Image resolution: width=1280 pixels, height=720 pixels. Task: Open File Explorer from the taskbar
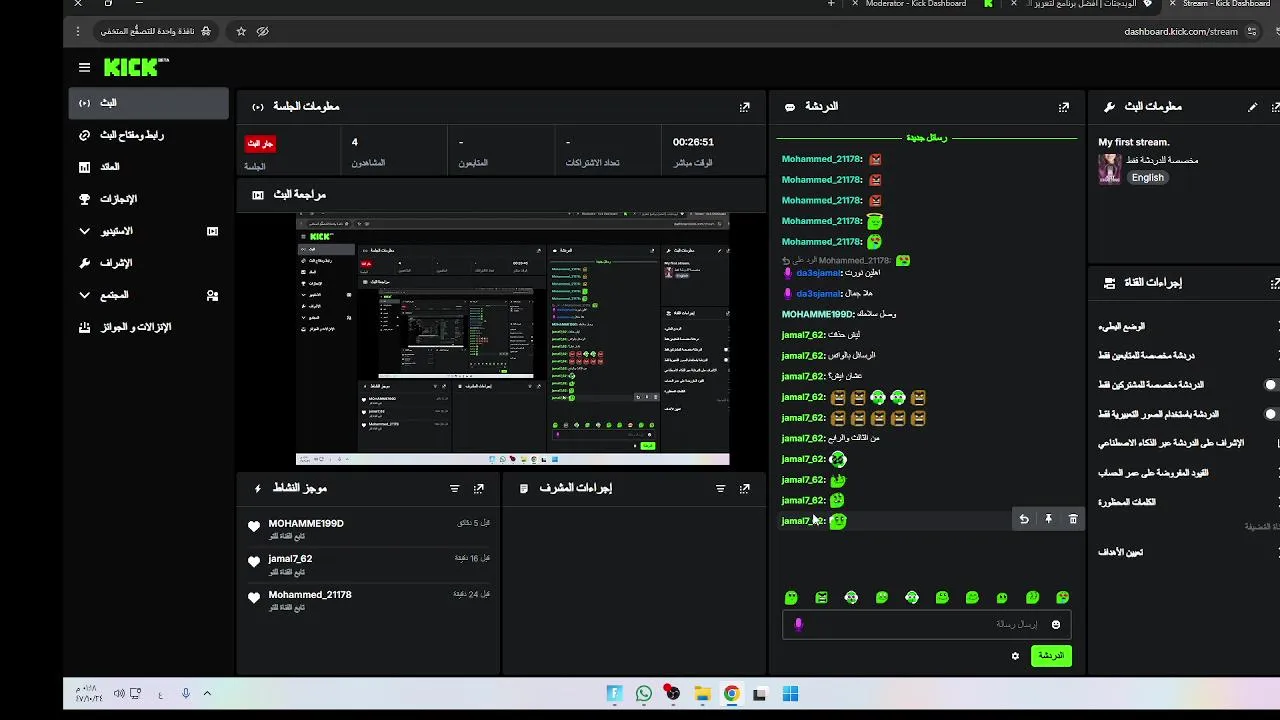(702, 694)
